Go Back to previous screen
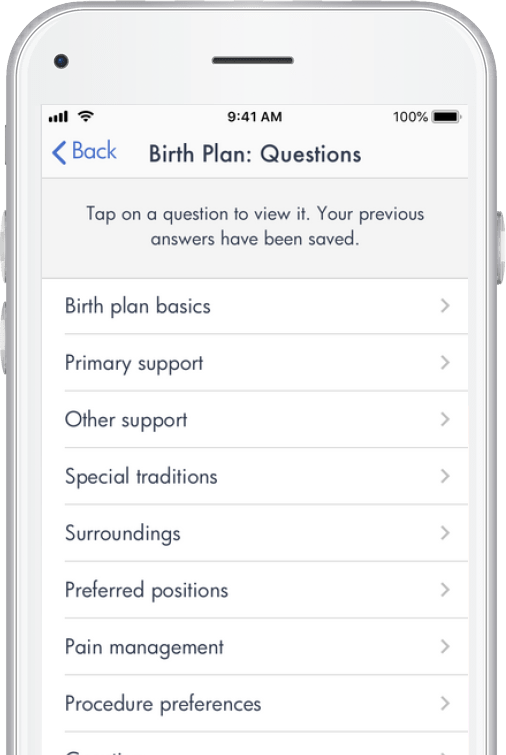Image resolution: width=506 pixels, height=755 pixels. (x=84, y=152)
